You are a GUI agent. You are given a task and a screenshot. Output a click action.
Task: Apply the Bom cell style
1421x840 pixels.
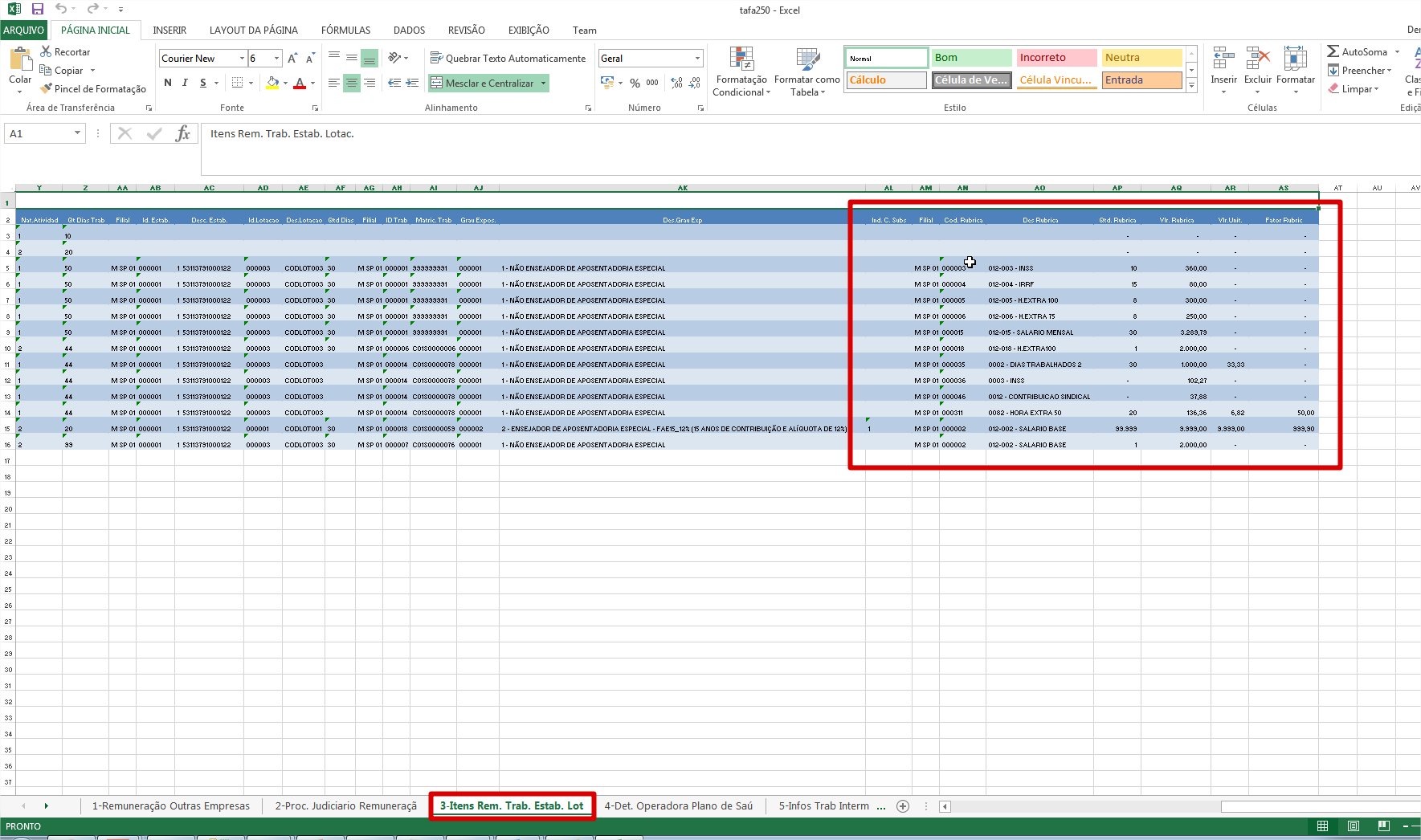pyautogui.click(x=971, y=58)
